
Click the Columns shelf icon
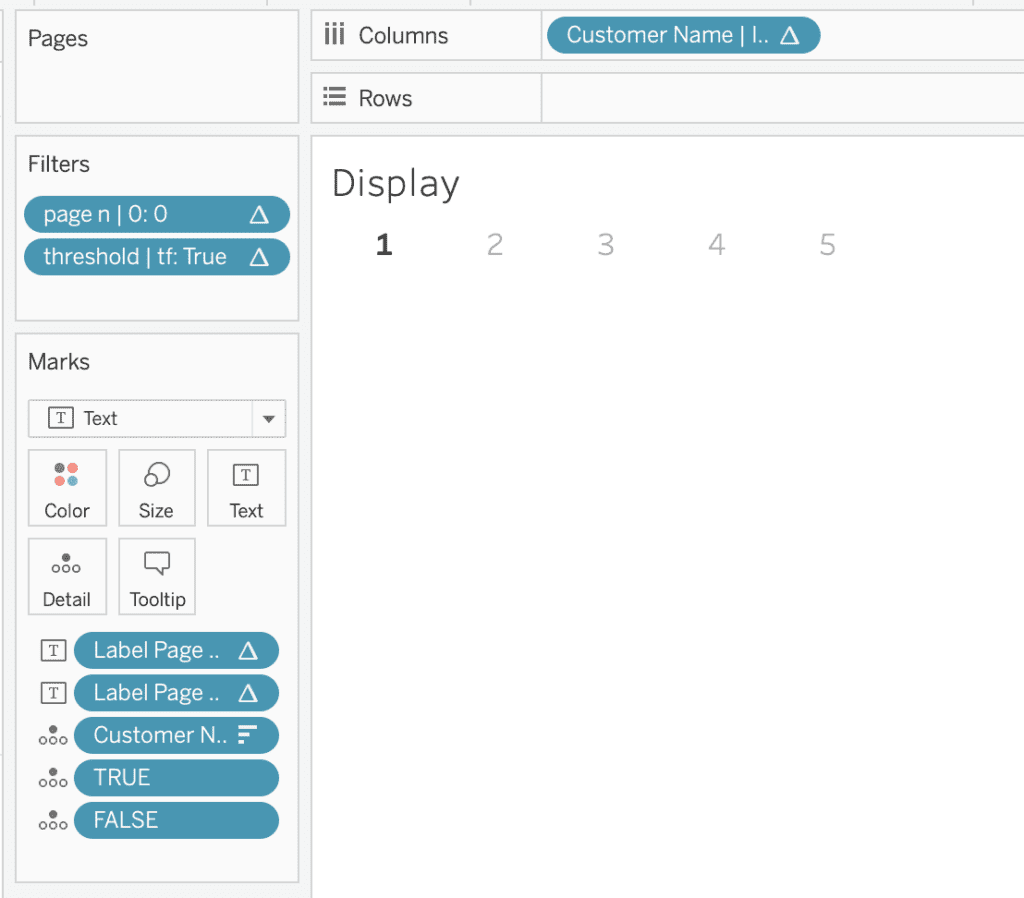coord(333,35)
